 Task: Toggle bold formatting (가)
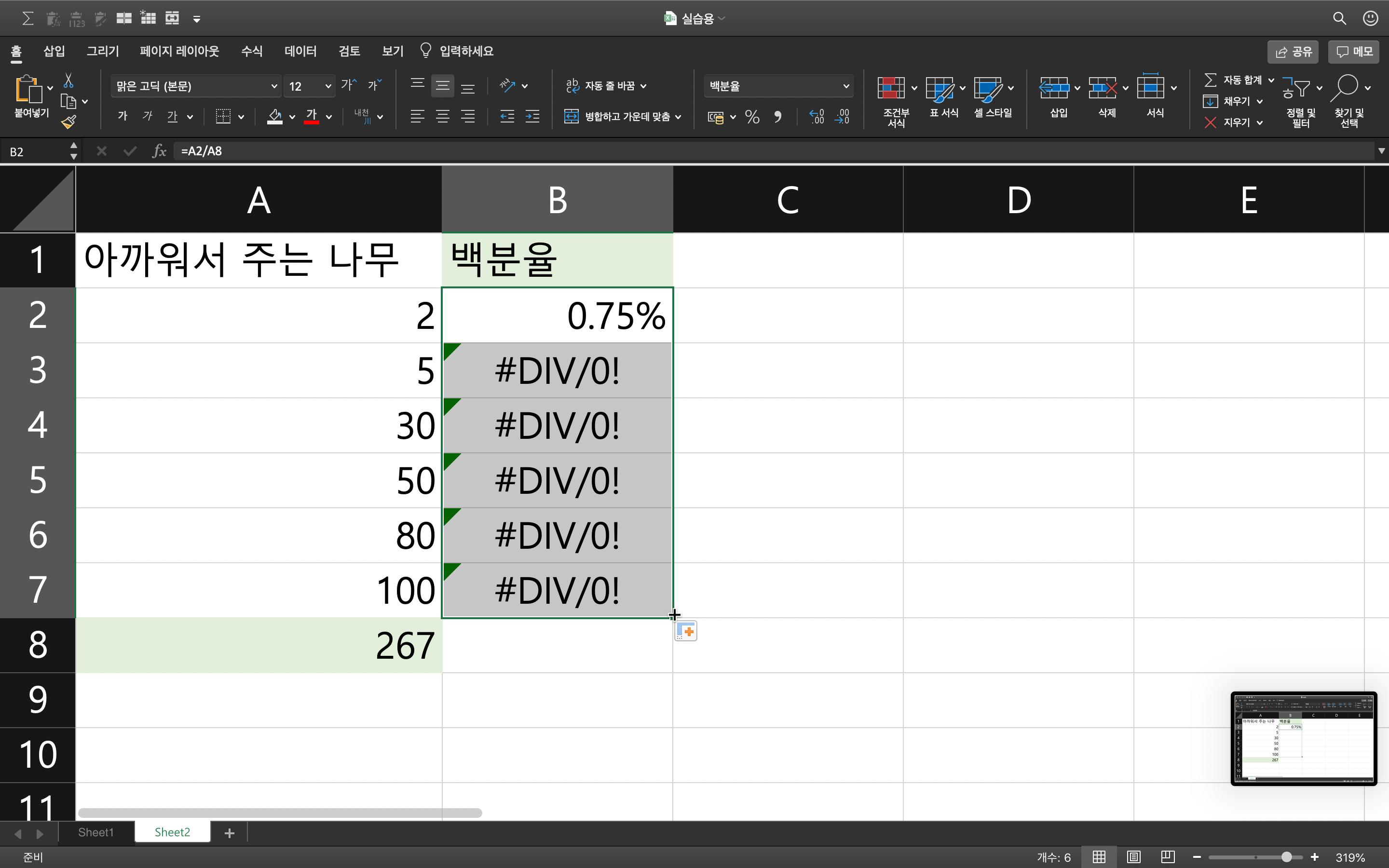(122, 117)
